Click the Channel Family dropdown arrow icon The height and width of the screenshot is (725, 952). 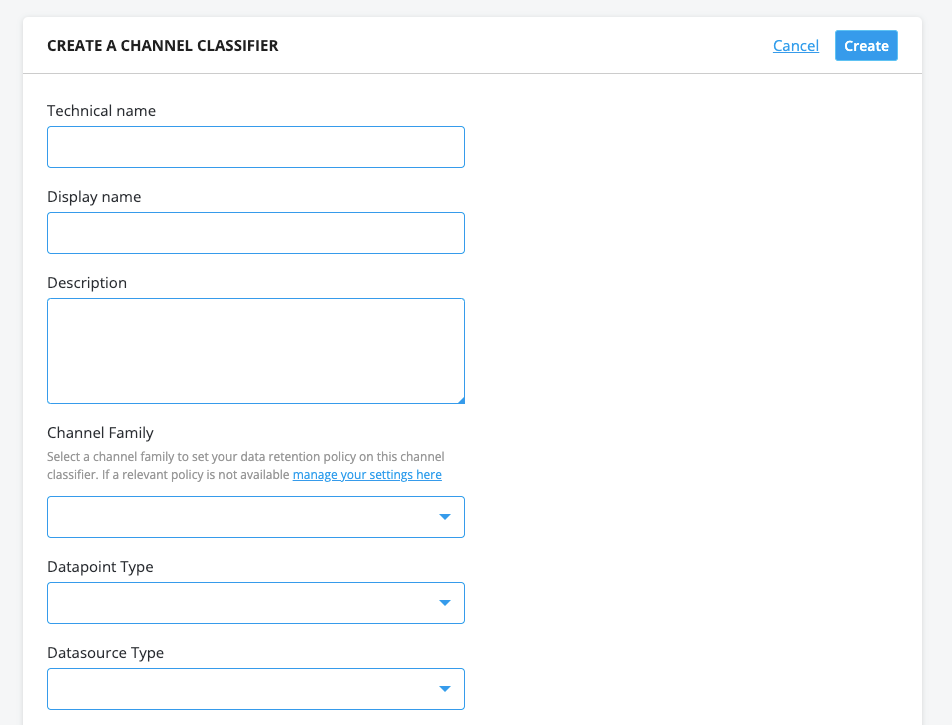pyautogui.click(x=445, y=517)
